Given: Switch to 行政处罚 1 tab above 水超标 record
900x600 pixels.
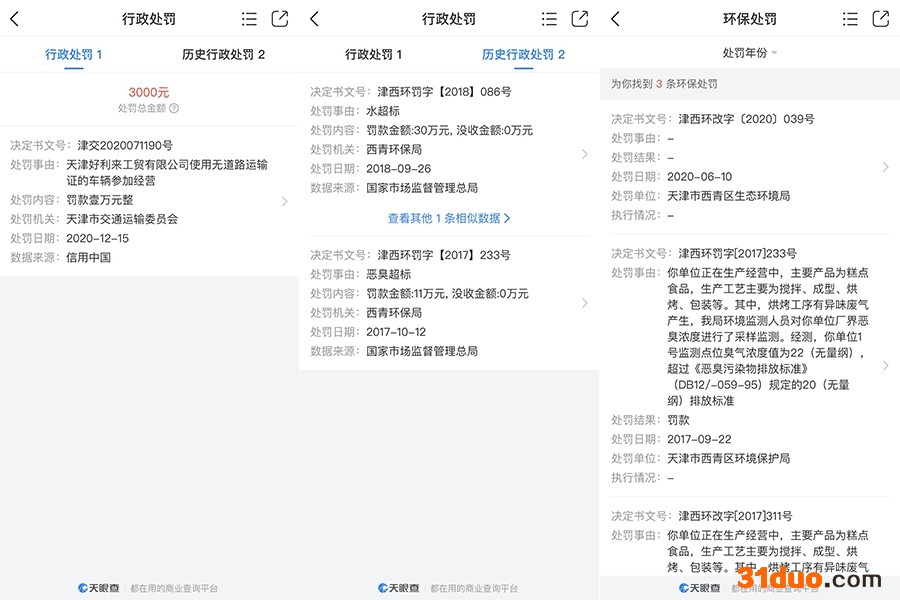Looking at the screenshot, I should click(373, 54).
